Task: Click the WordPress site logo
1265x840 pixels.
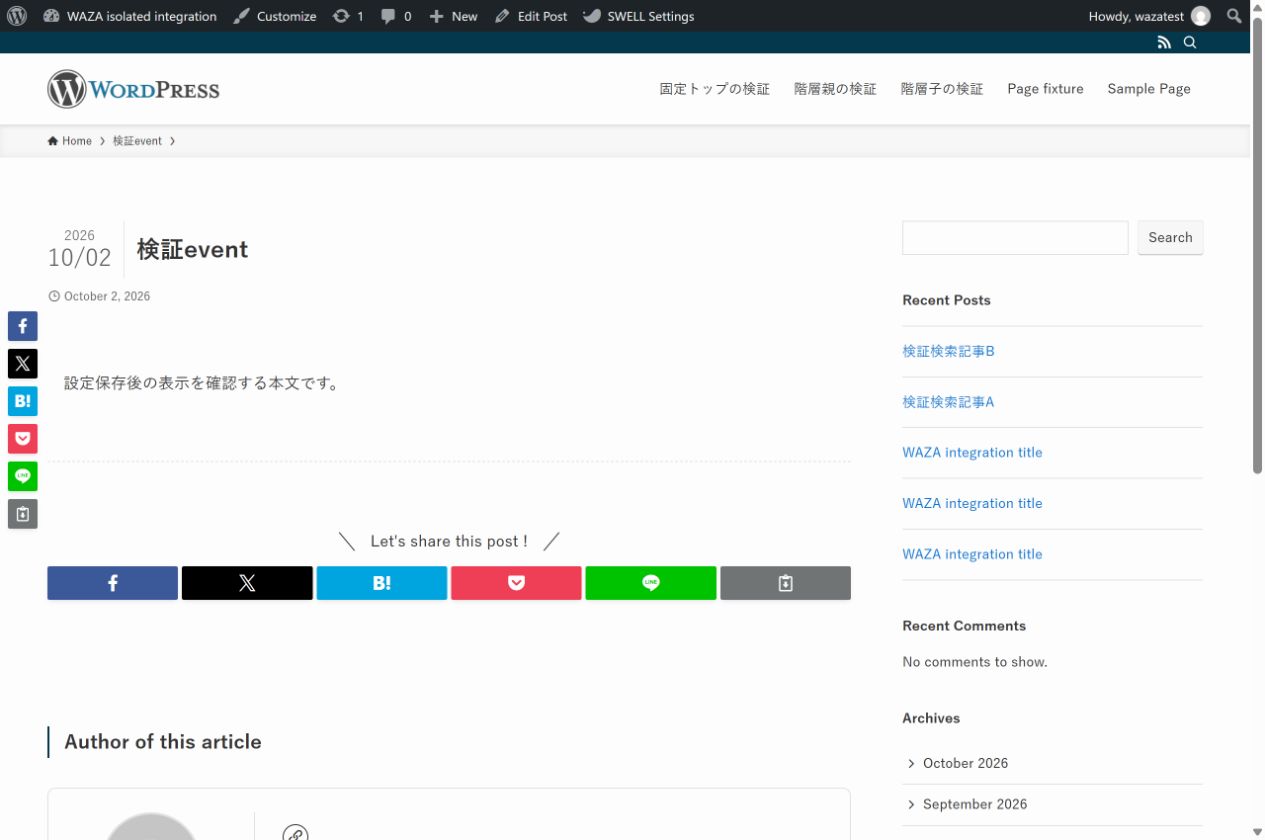Action: point(133,89)
